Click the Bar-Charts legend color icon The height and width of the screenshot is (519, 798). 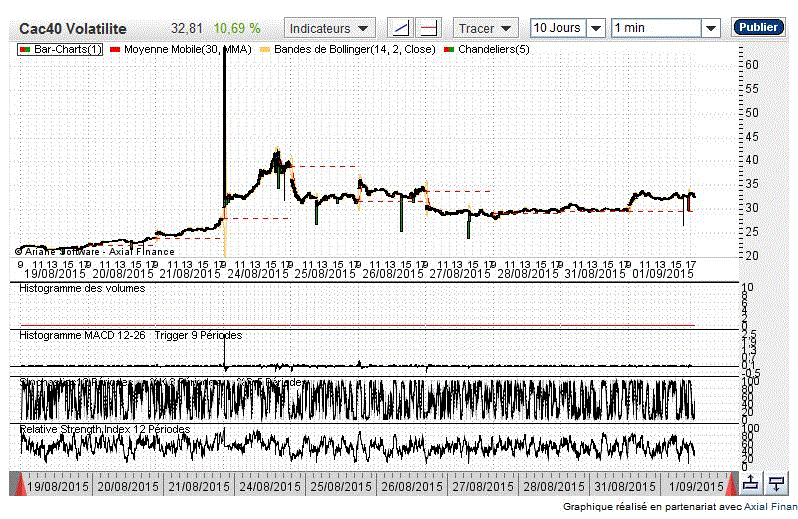pyautogui.click(x=25, y=49)
